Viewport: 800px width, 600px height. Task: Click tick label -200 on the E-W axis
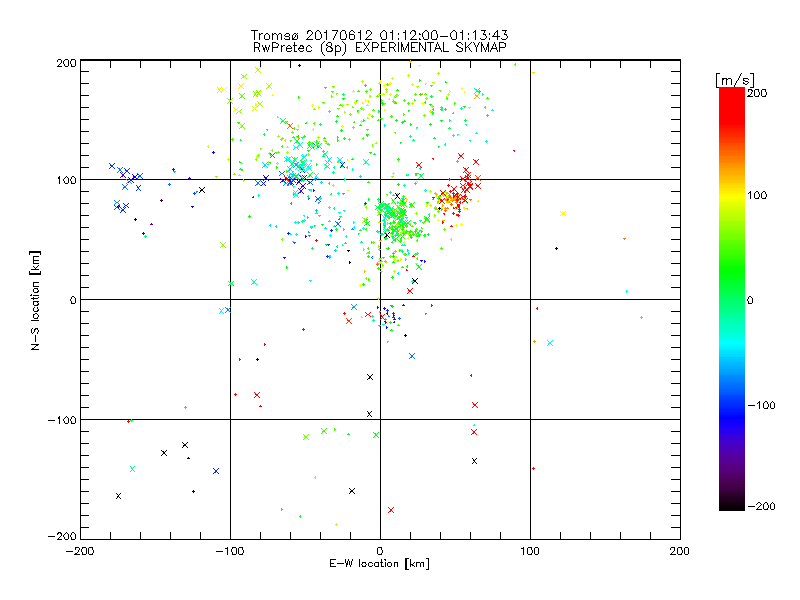point(80,551)
